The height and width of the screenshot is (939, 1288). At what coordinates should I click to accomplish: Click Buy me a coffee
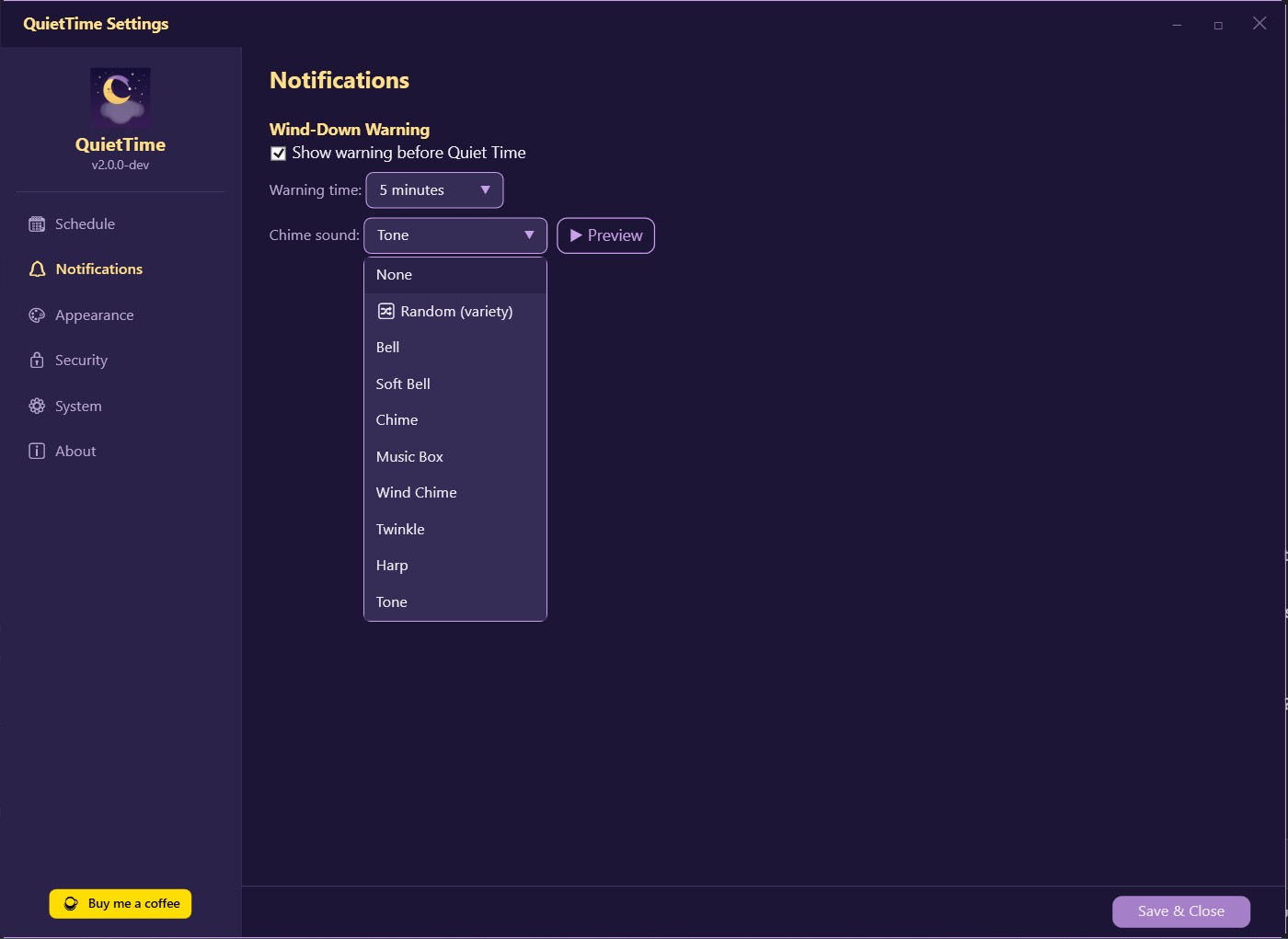[x=121, y=903]
